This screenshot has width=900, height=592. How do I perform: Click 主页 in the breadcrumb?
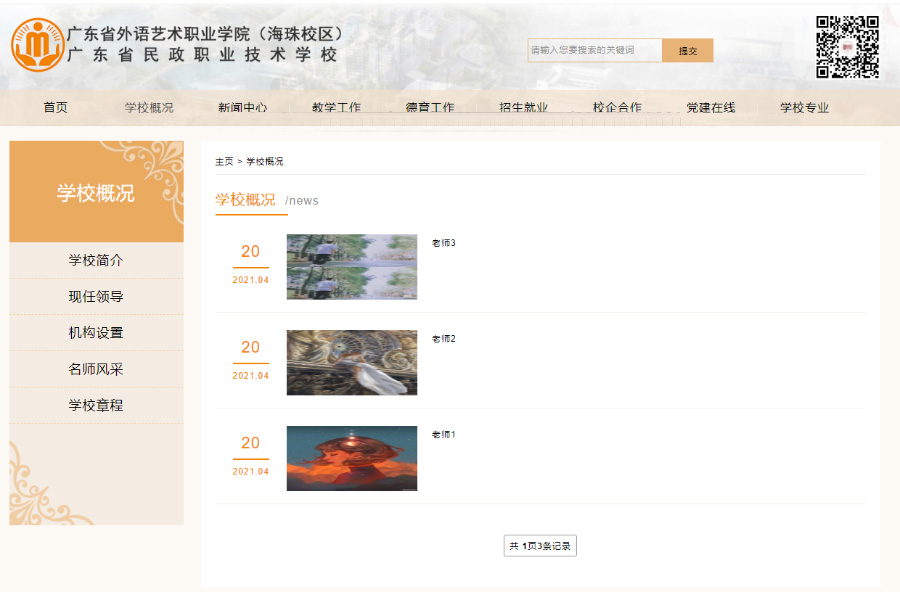coord(224,161)
